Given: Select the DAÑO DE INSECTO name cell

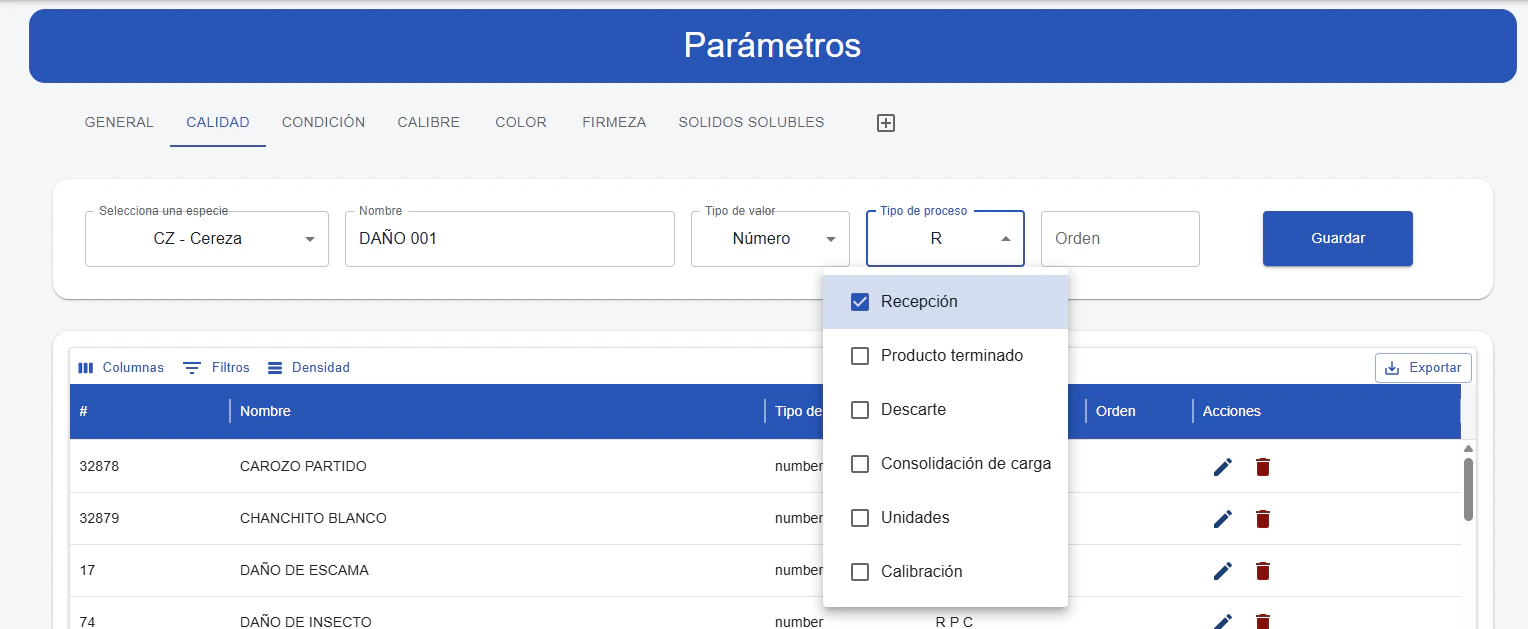Looking at the screenshot, I should [497, 613].
